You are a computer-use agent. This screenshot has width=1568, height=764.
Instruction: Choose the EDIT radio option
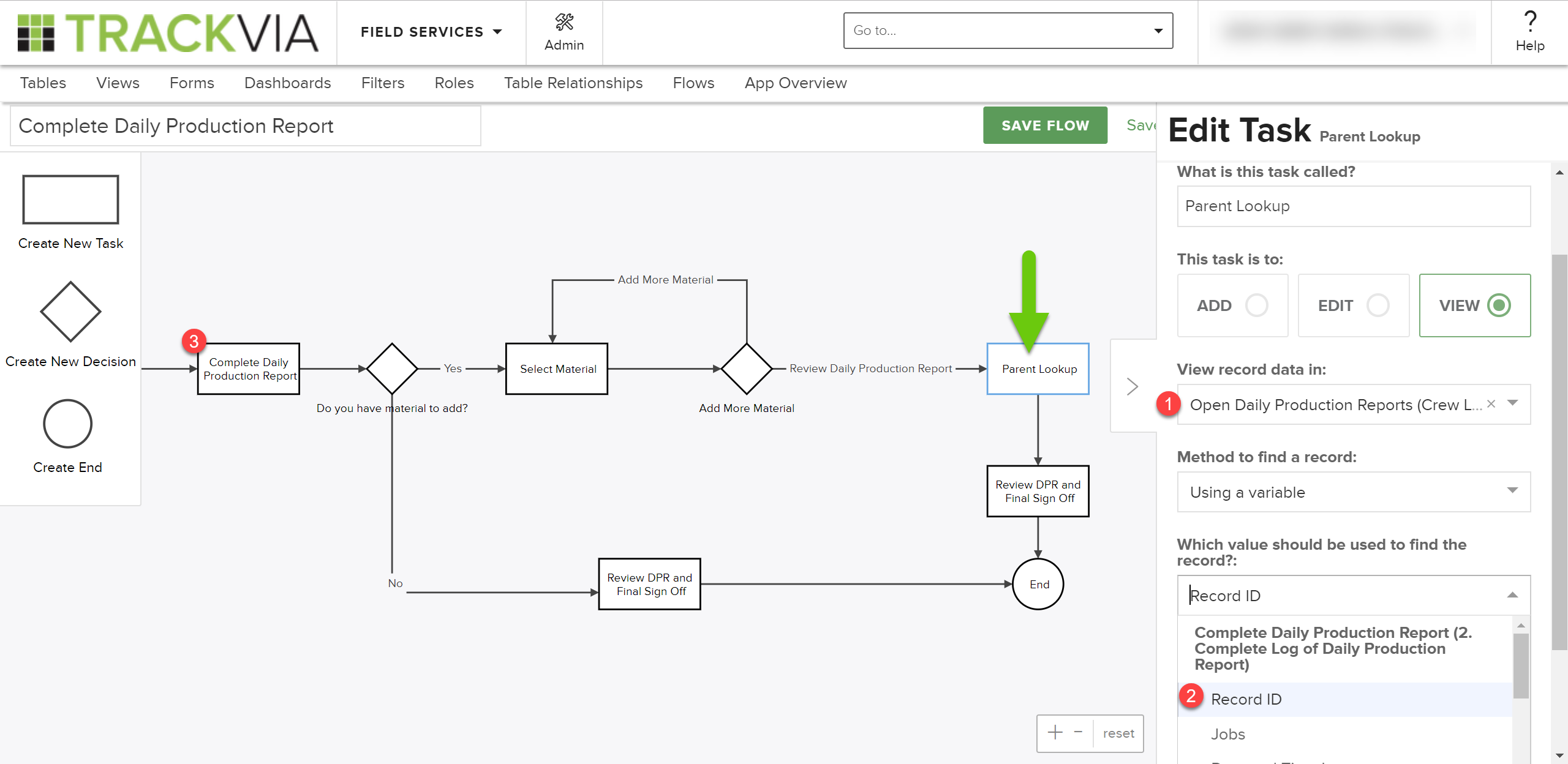pos(1378,305)
